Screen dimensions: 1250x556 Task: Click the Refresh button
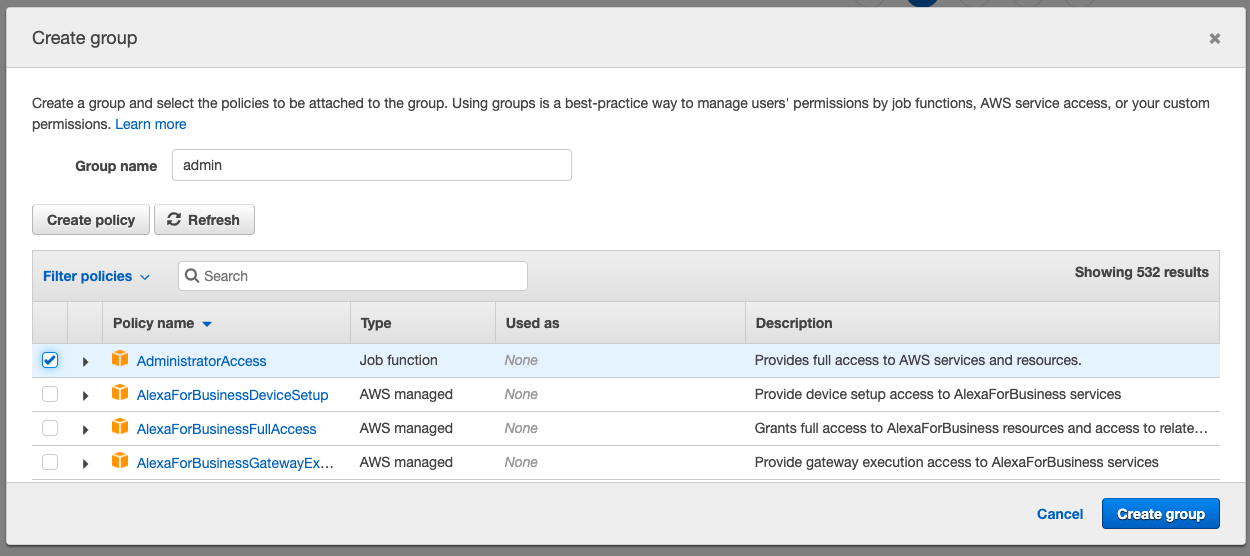(204, 220)
